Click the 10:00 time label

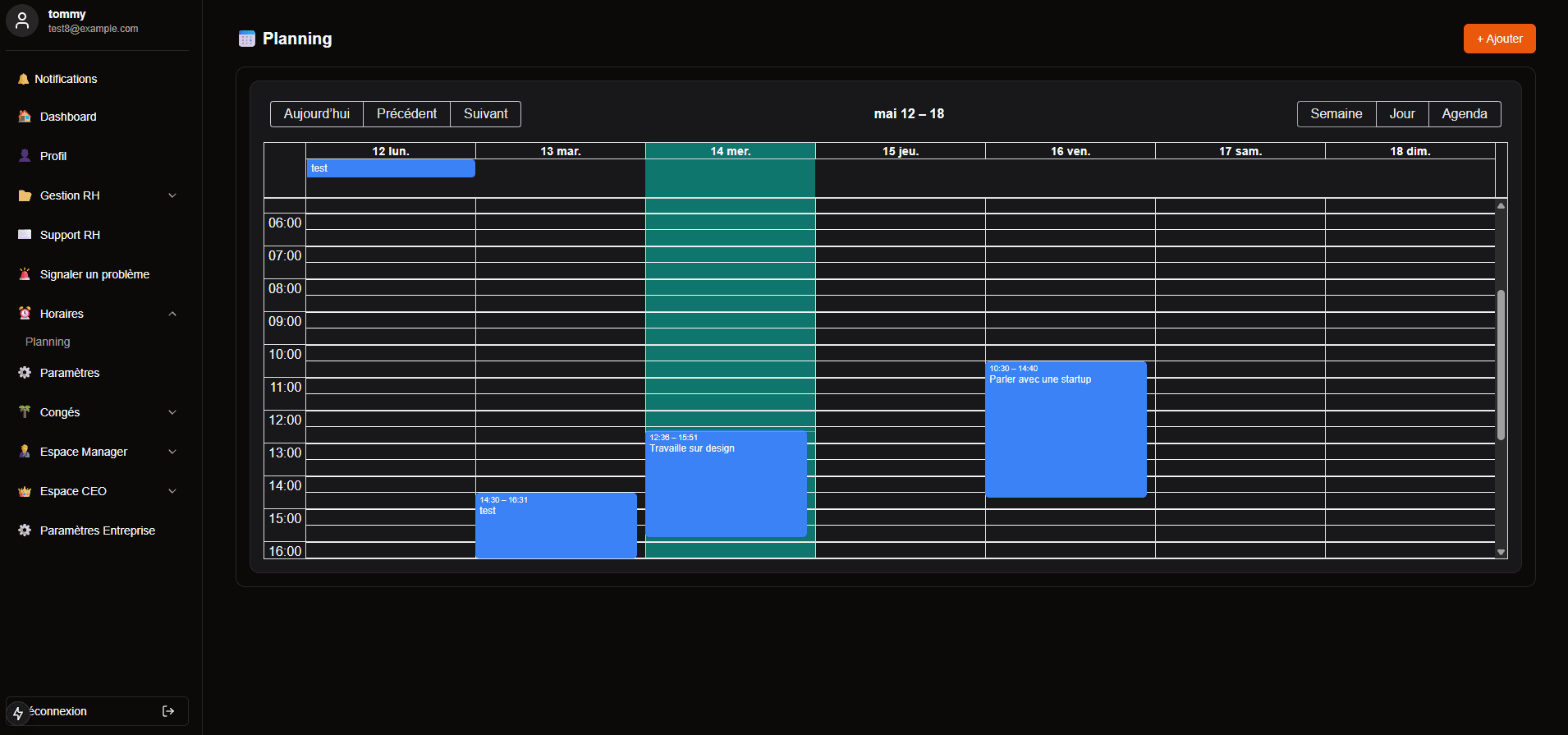285,355
